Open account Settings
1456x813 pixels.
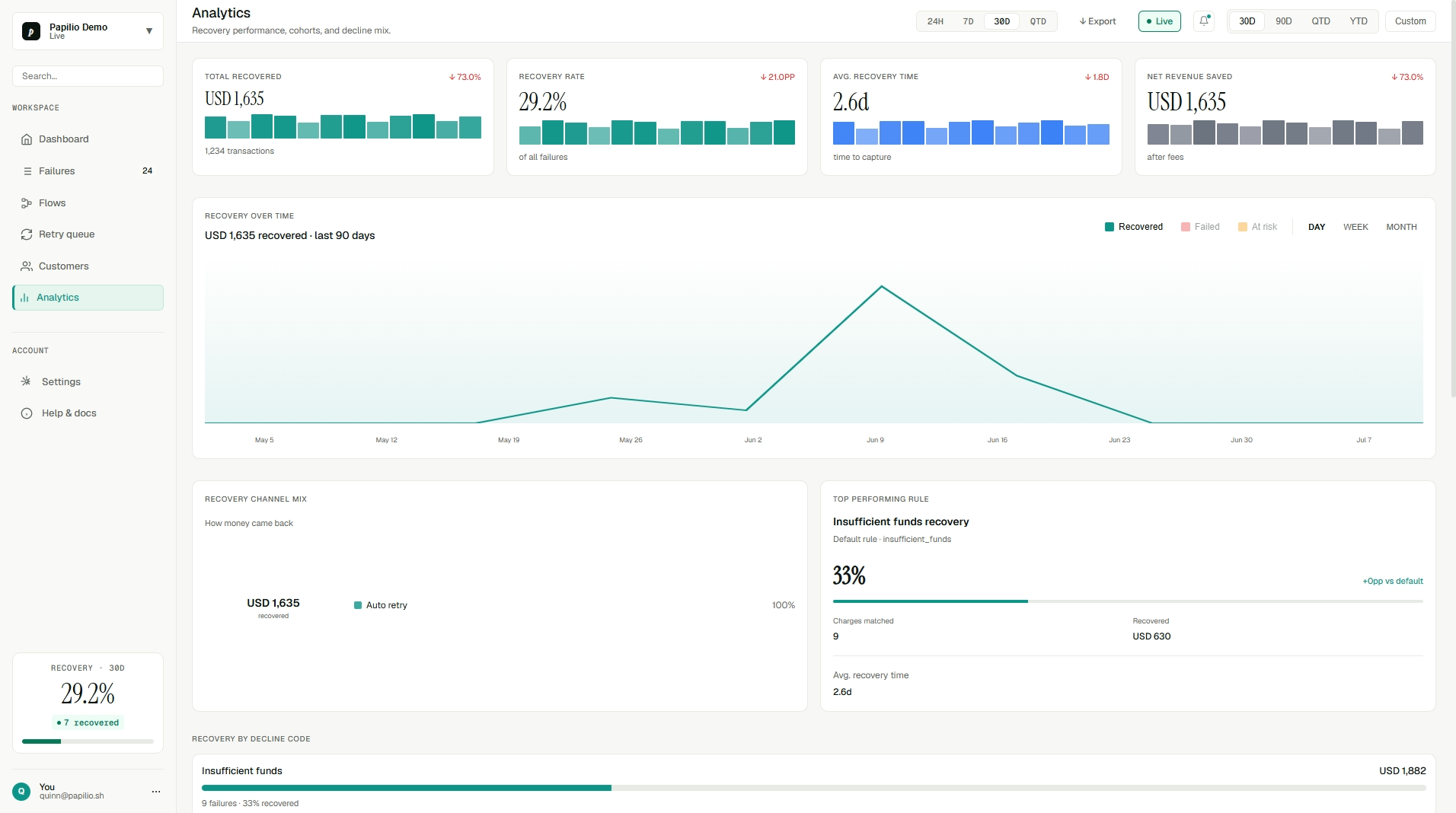[88, 381]
